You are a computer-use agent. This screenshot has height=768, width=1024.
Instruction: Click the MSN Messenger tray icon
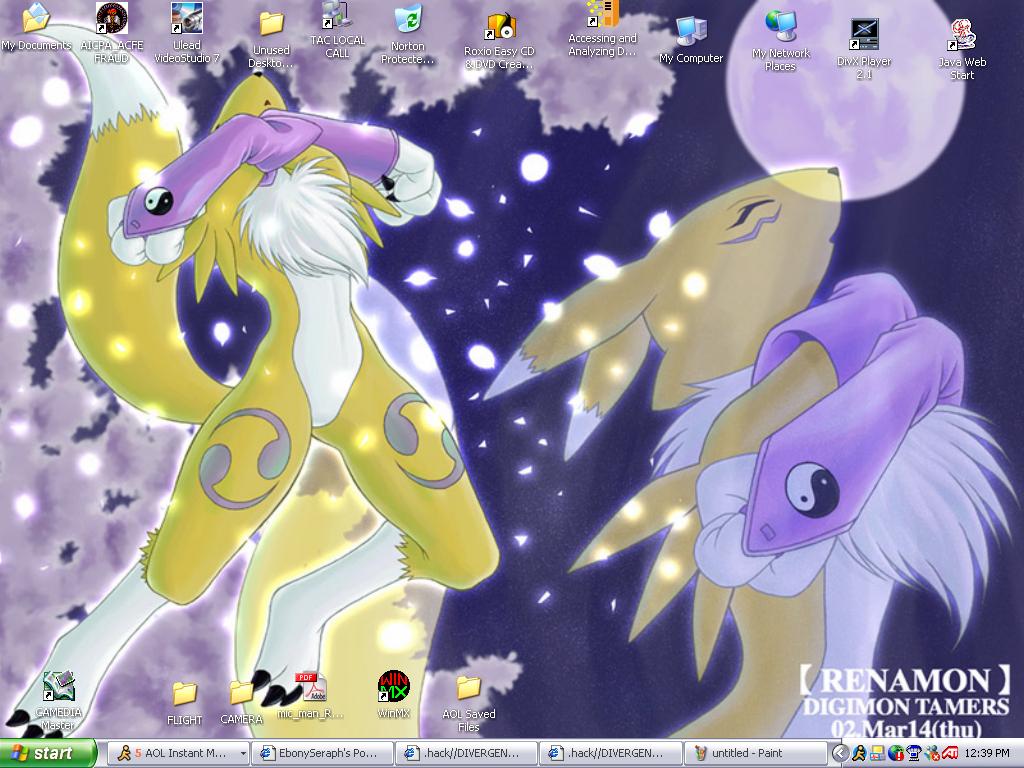931,754
